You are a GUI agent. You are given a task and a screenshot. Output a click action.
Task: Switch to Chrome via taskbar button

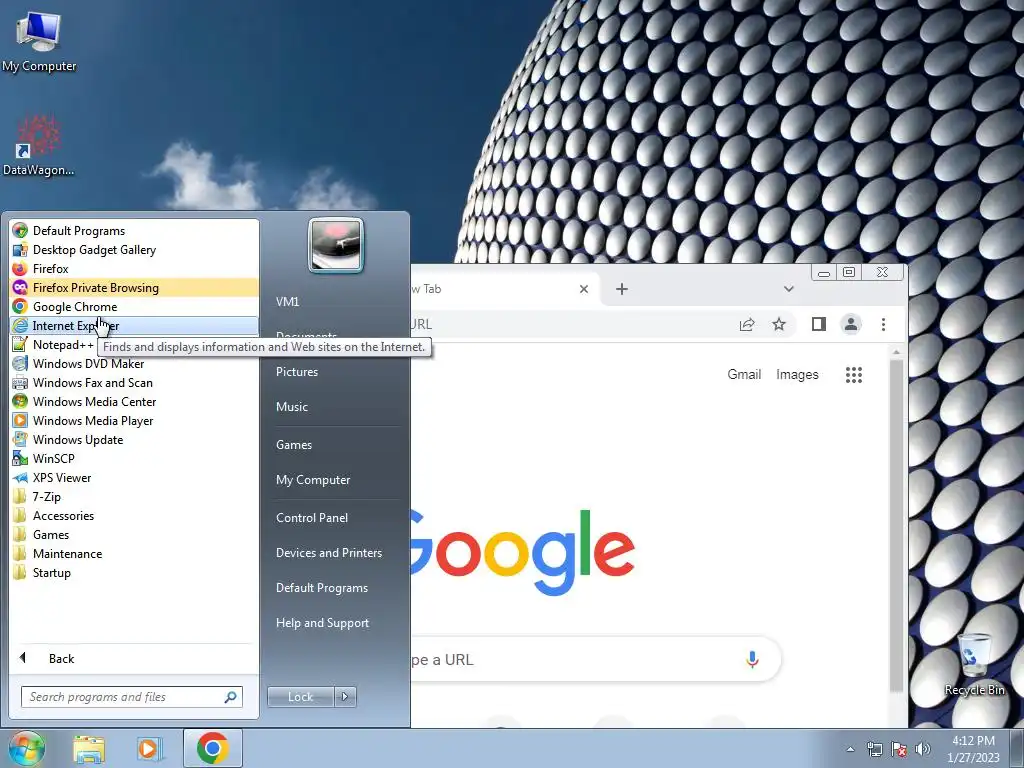click(212, 748)
